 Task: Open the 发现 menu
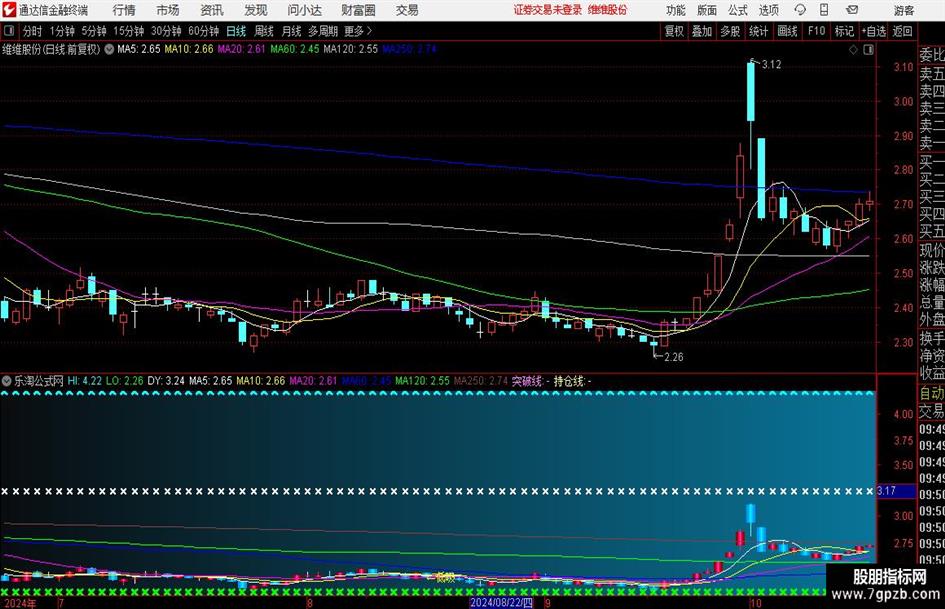coord(256,10)
